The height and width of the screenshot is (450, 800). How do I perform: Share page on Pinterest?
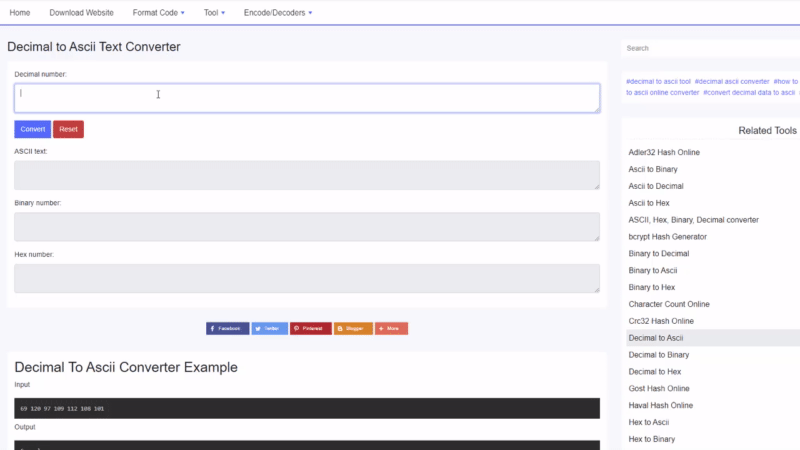click(x=310, y=328)
